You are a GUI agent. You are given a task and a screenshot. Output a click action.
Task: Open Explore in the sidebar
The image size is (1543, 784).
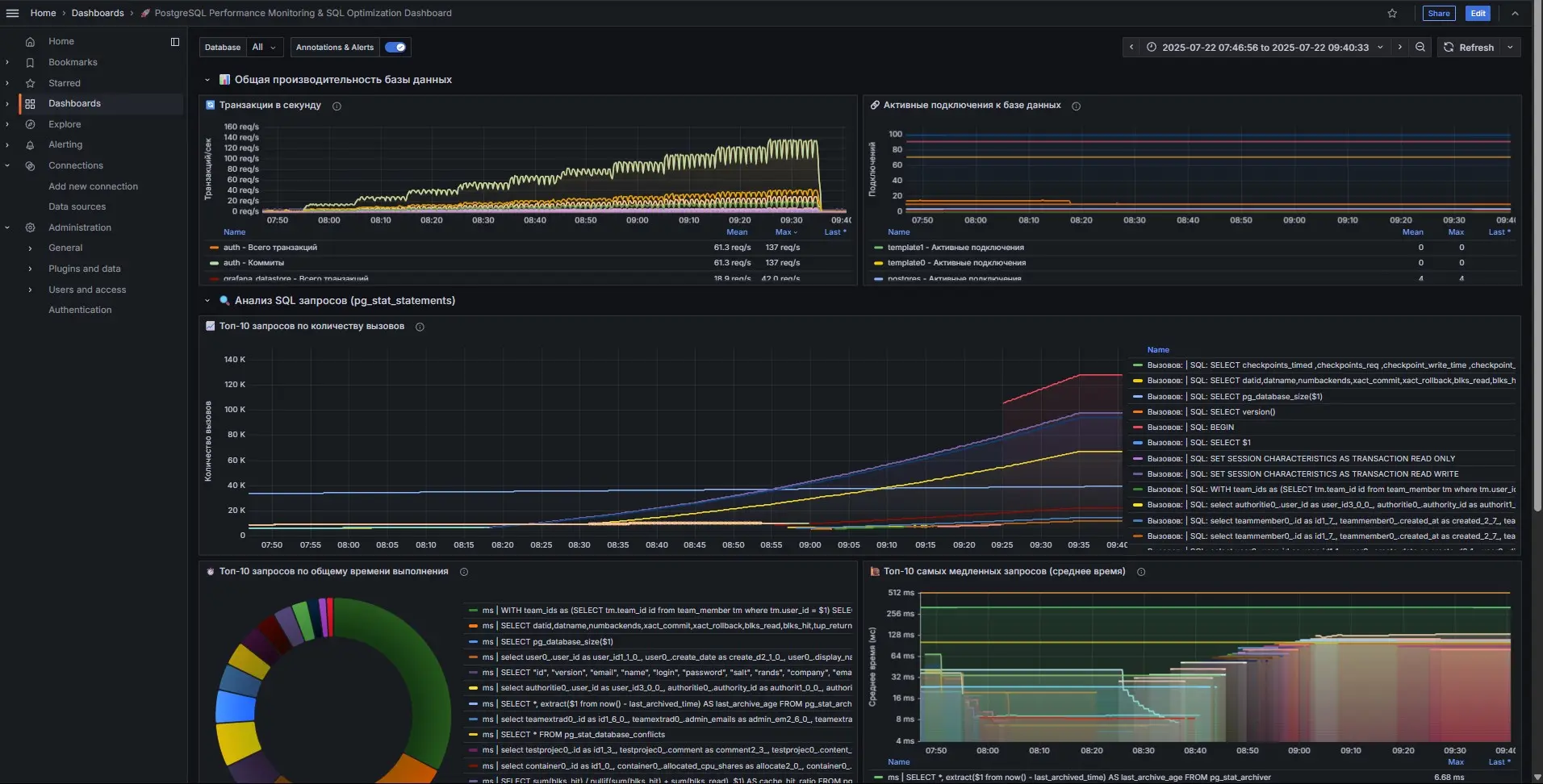[x=65, y=124]
